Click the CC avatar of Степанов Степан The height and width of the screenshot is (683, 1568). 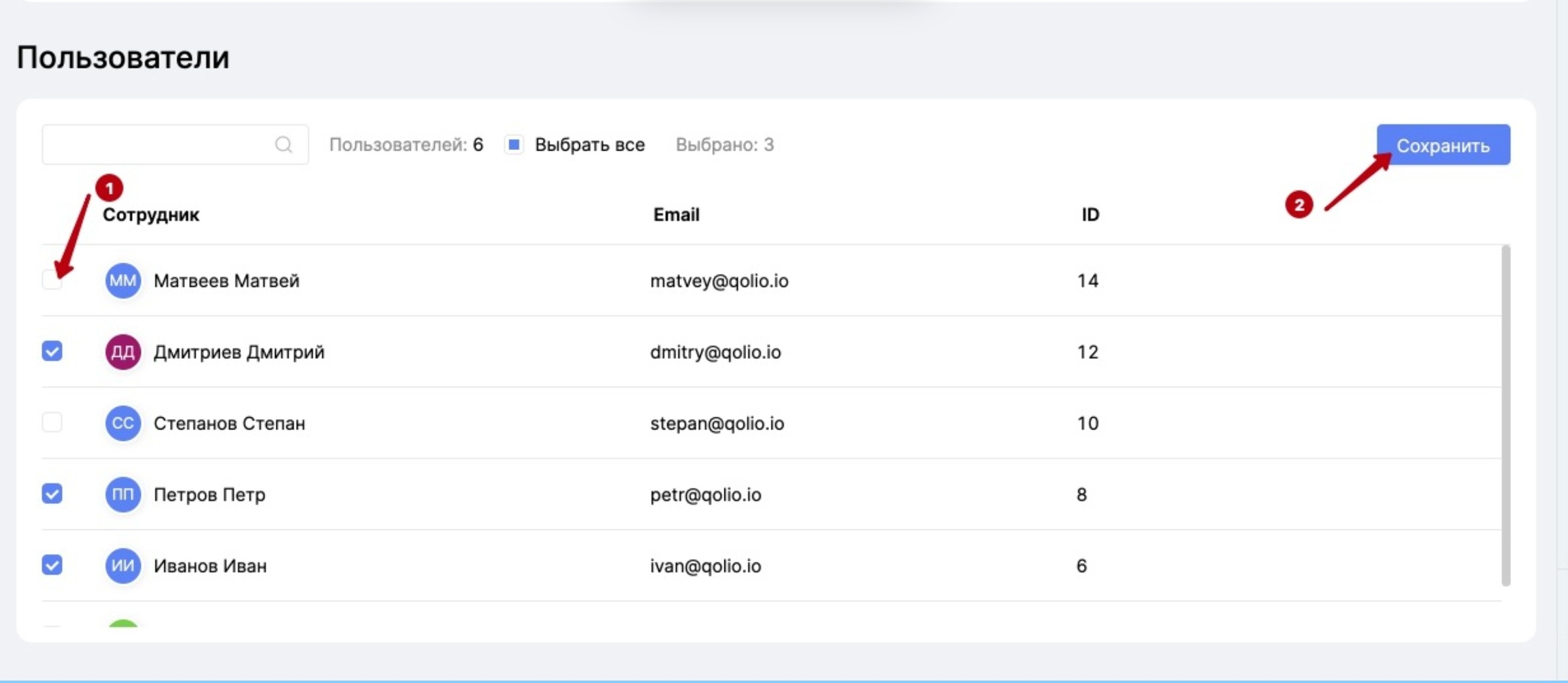(x=122, y=423)
